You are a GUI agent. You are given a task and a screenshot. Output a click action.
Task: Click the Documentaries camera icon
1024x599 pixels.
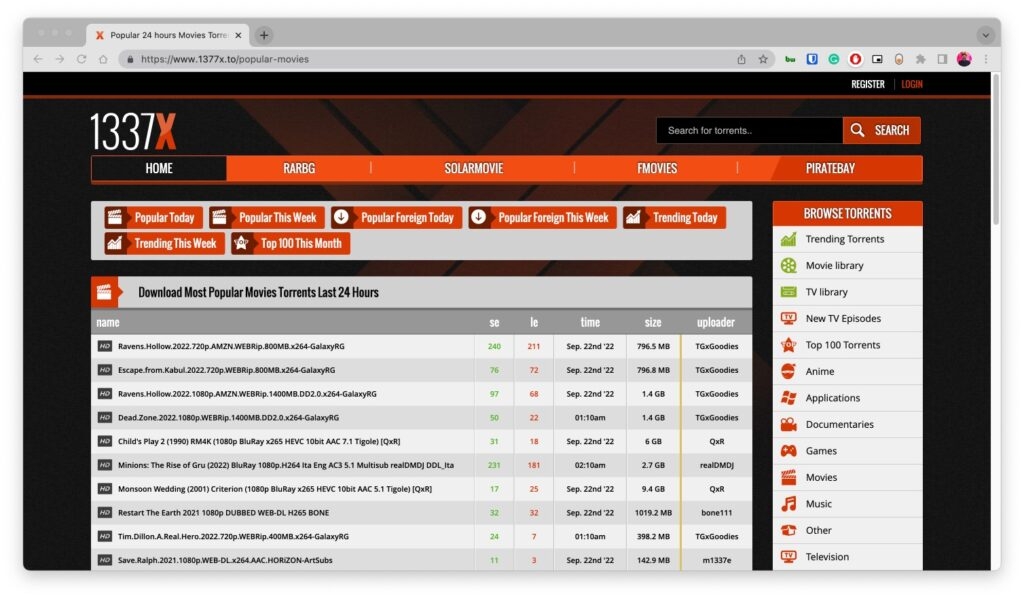pos(788,425)
